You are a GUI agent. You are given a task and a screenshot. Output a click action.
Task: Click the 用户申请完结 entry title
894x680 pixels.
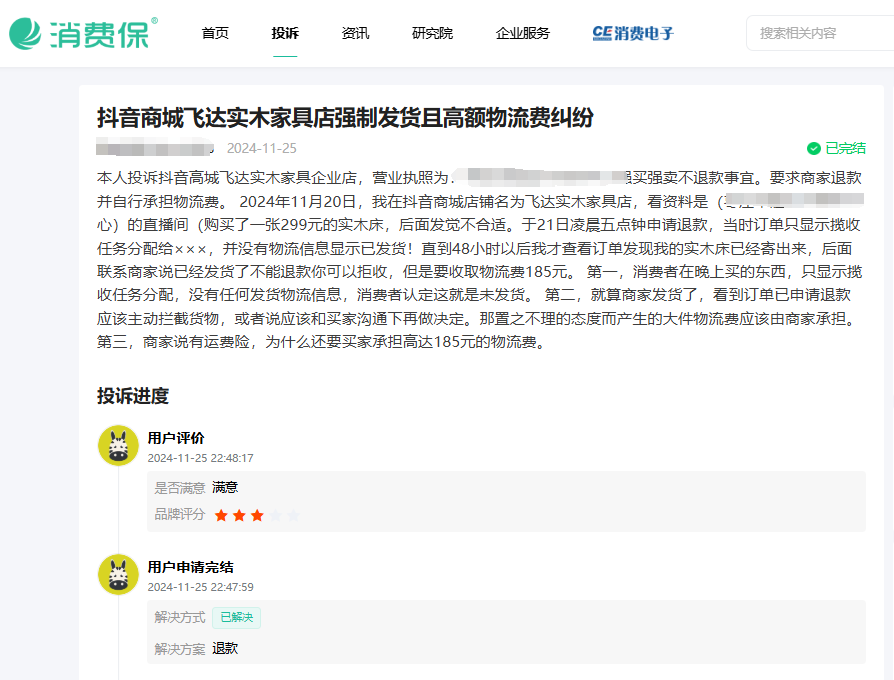click(x=190, y=567)
